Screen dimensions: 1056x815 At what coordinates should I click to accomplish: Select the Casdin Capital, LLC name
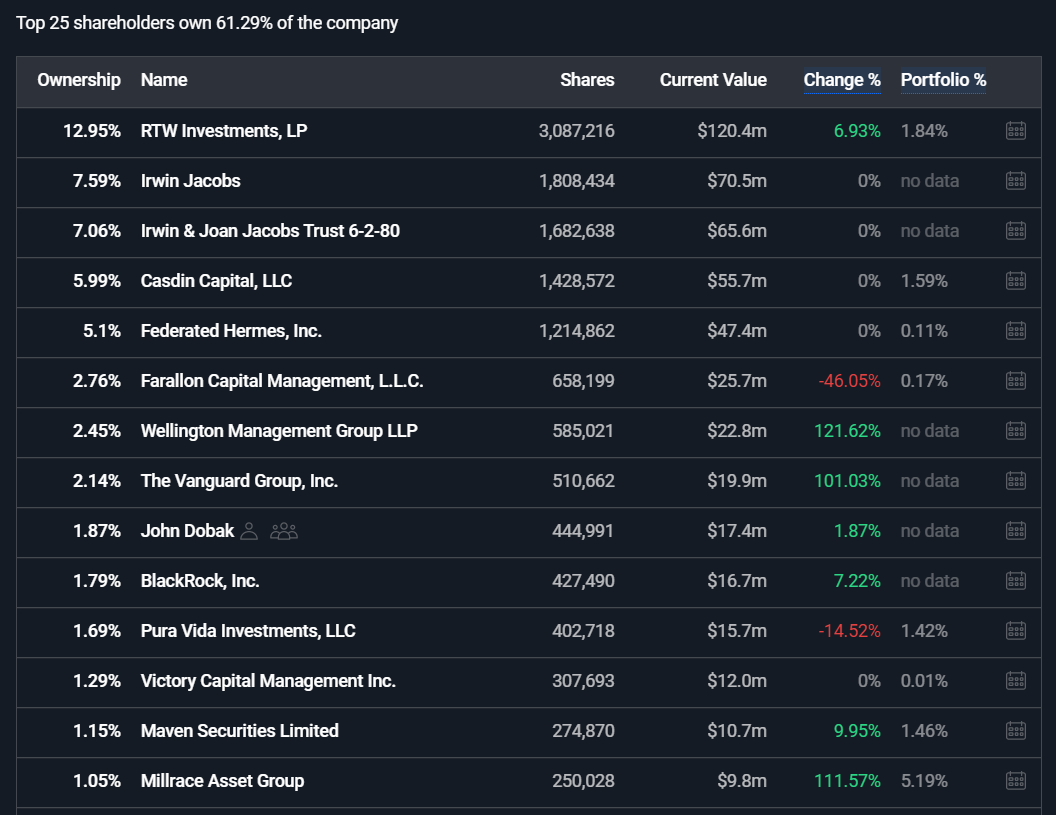[x=216, y=281]
